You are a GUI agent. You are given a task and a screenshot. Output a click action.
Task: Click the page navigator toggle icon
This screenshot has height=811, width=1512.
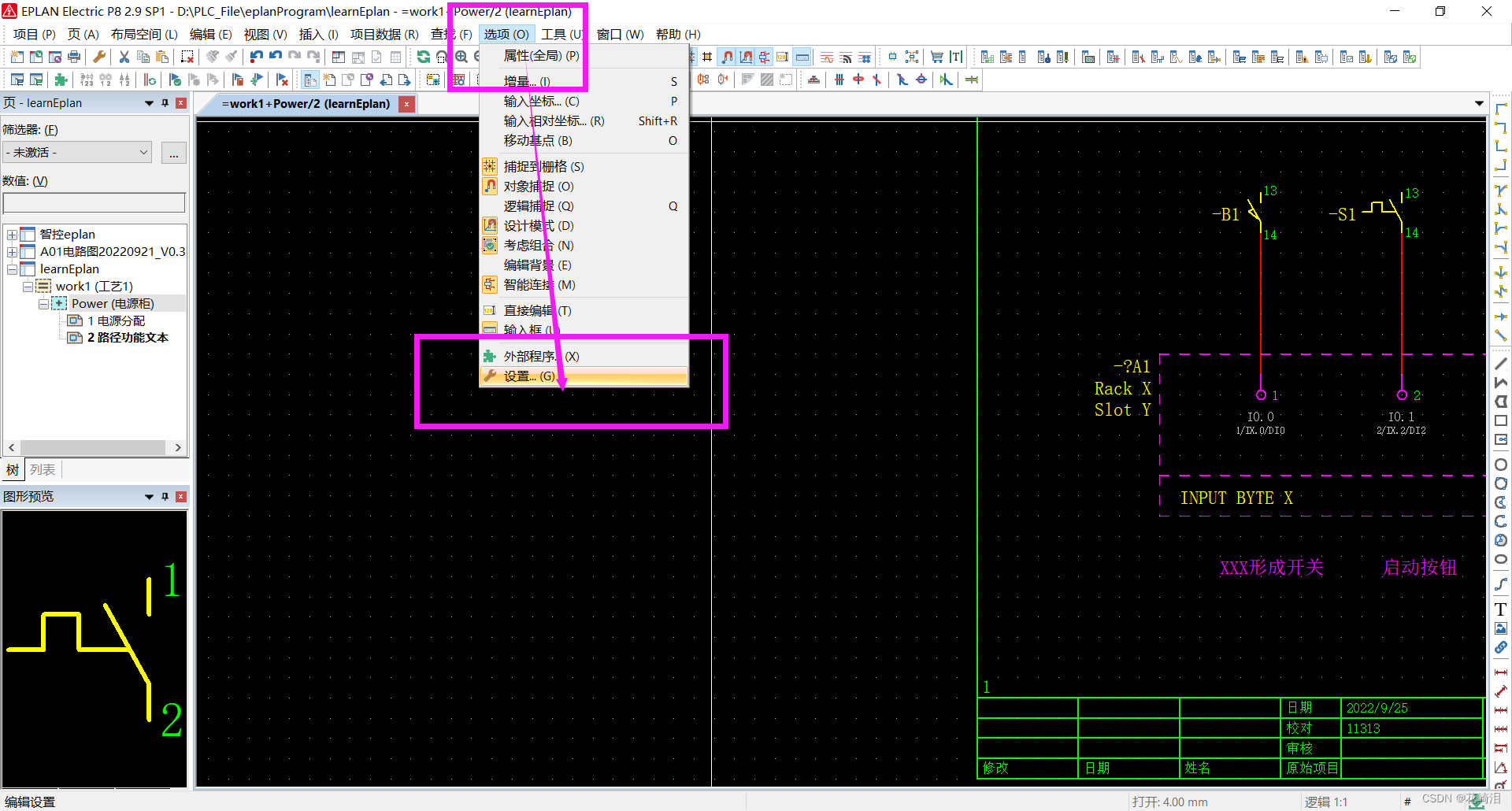[x=310, y=80]
